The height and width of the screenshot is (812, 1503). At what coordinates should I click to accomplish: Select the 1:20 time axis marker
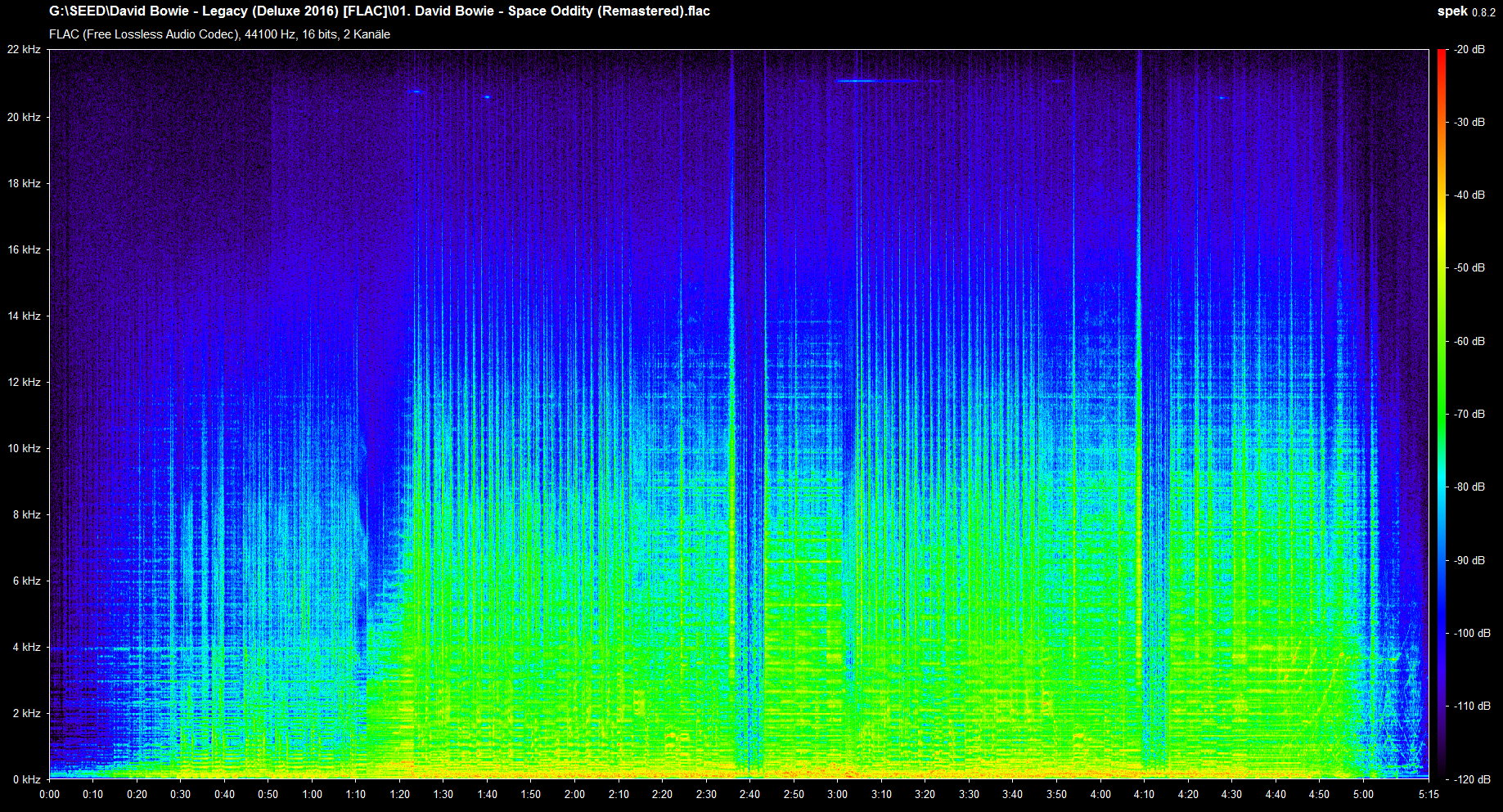tap(399, 794)
